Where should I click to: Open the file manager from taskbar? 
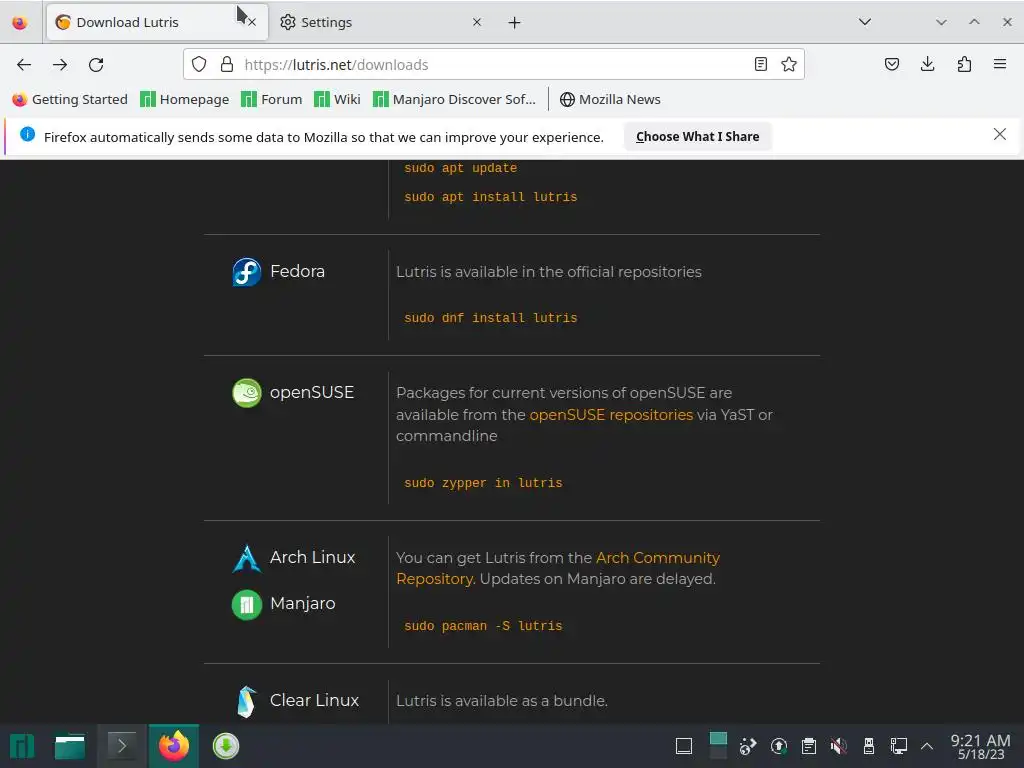pos(70,746)
